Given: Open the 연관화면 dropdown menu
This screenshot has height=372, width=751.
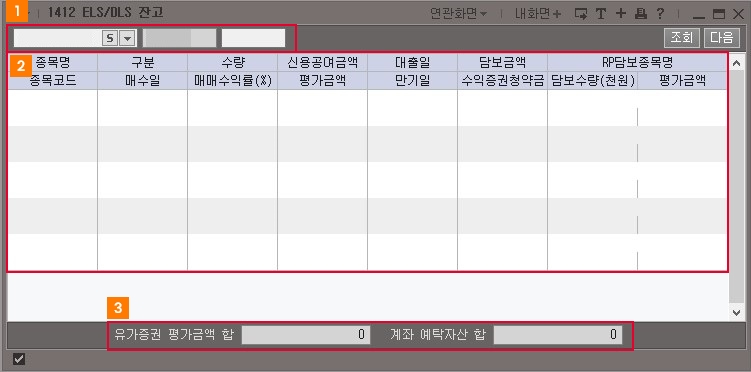Looking at the screenshot, I should (458, 13).
